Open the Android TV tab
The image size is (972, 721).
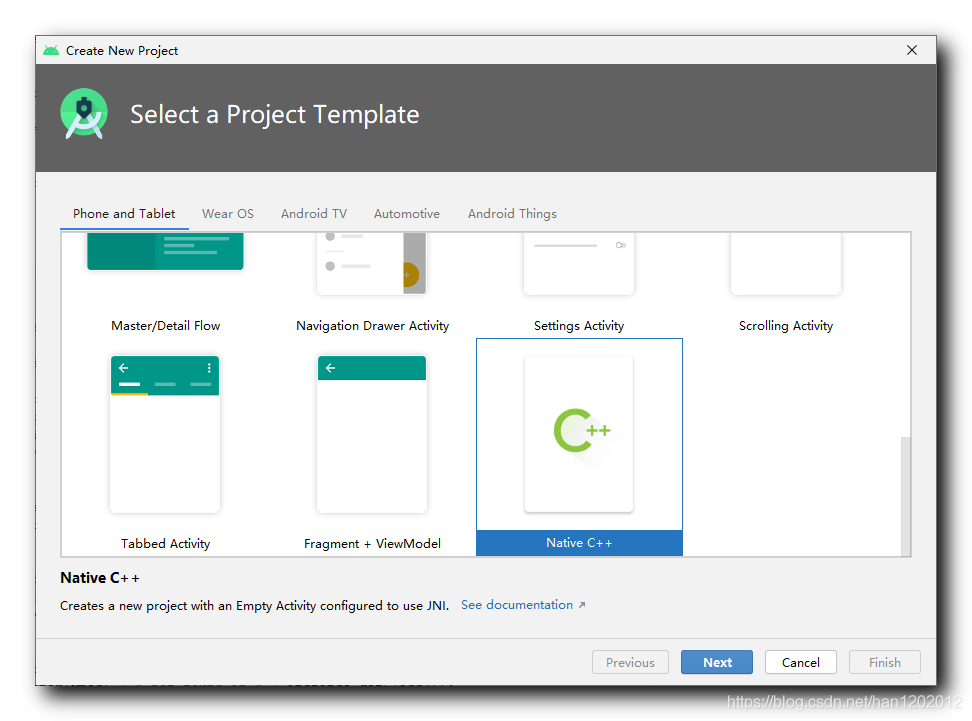pos(314,213)
